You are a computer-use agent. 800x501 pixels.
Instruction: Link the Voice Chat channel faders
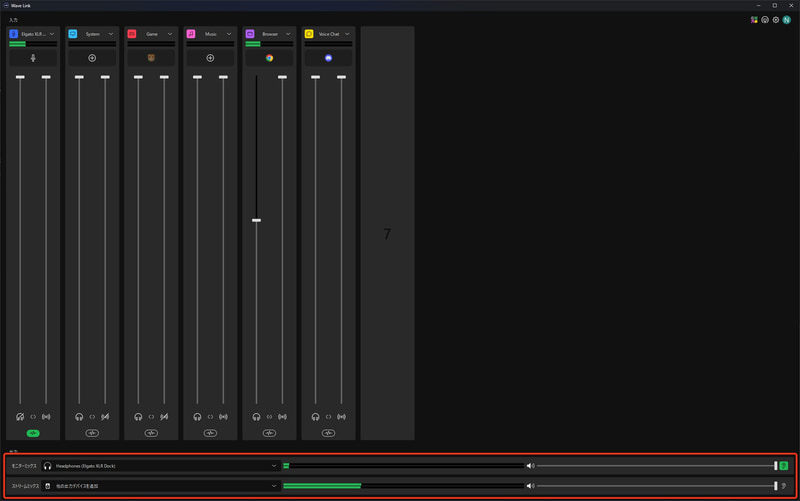click(x=329, y=417)
